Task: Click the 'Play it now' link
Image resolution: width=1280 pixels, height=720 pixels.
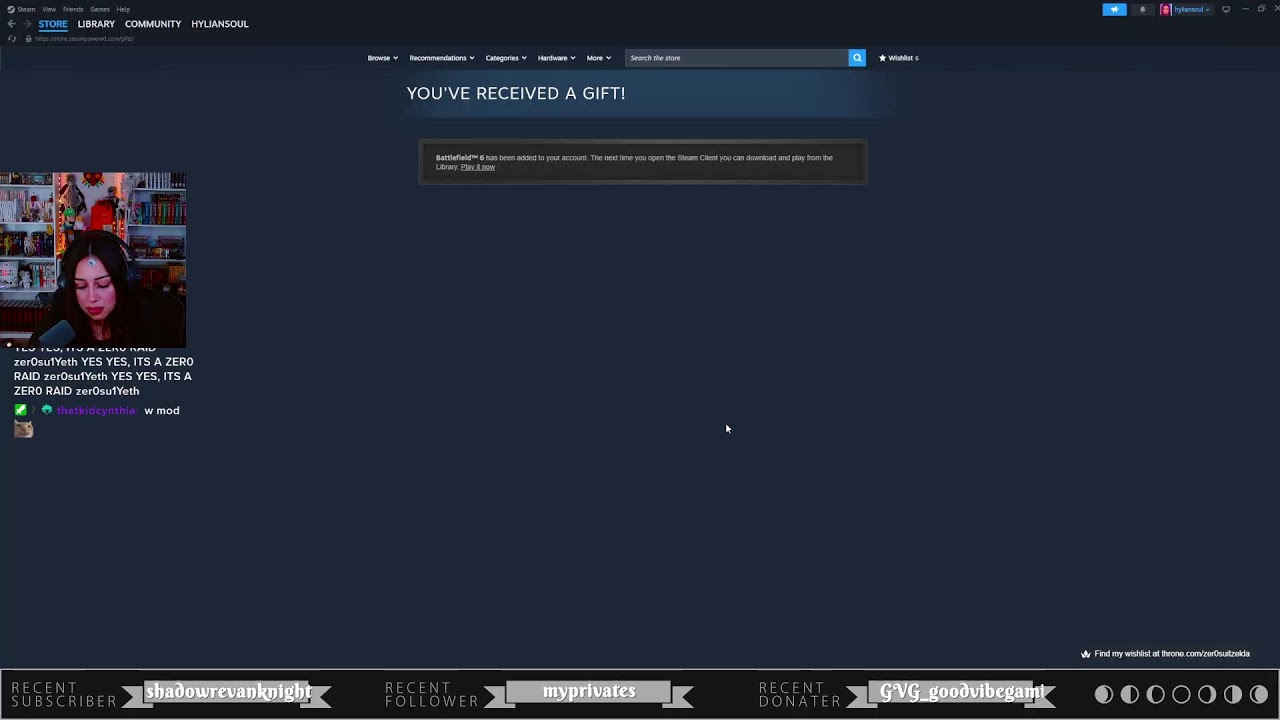Action: pos(478,167)
